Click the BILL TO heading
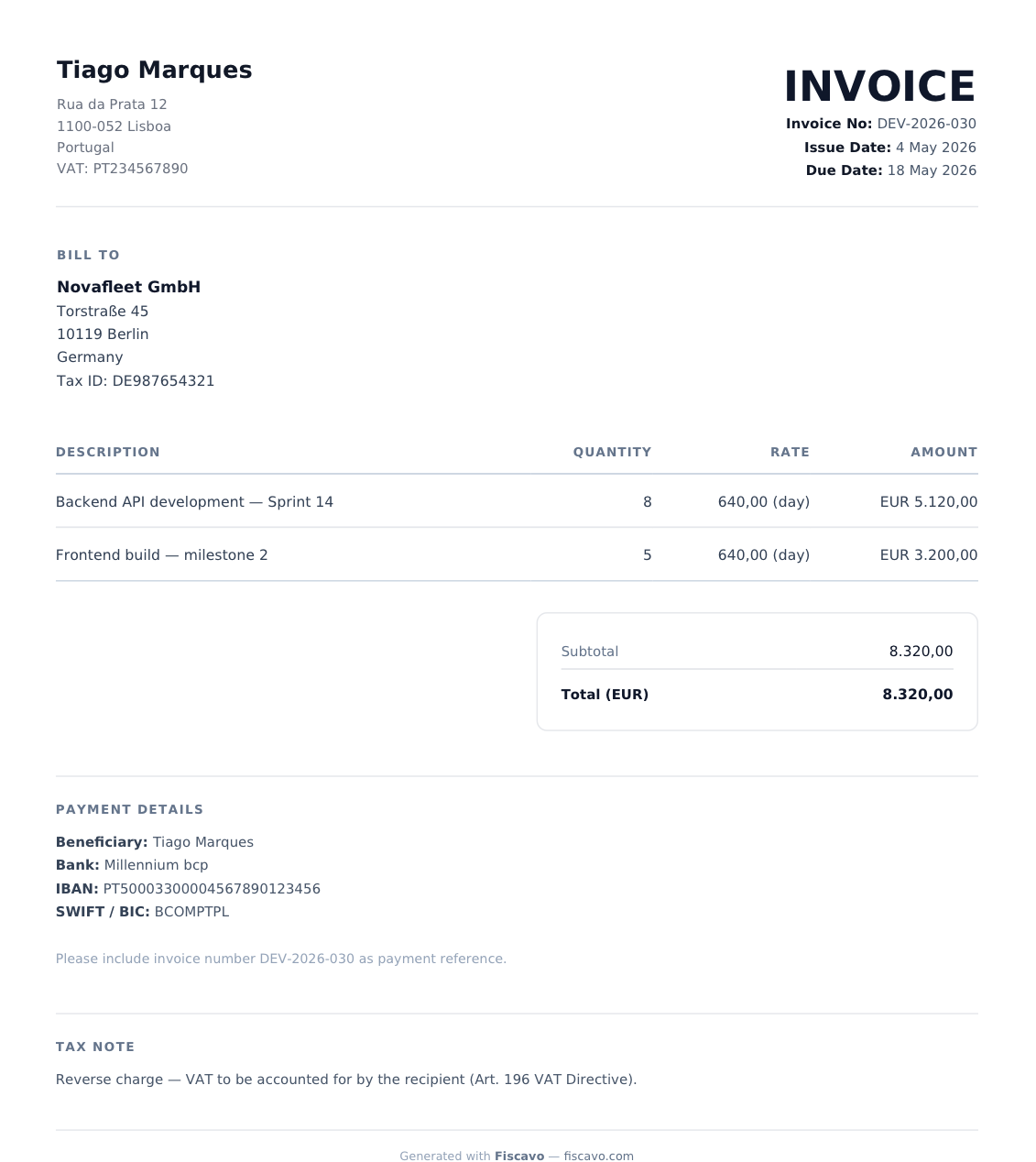 pos(88,255)
